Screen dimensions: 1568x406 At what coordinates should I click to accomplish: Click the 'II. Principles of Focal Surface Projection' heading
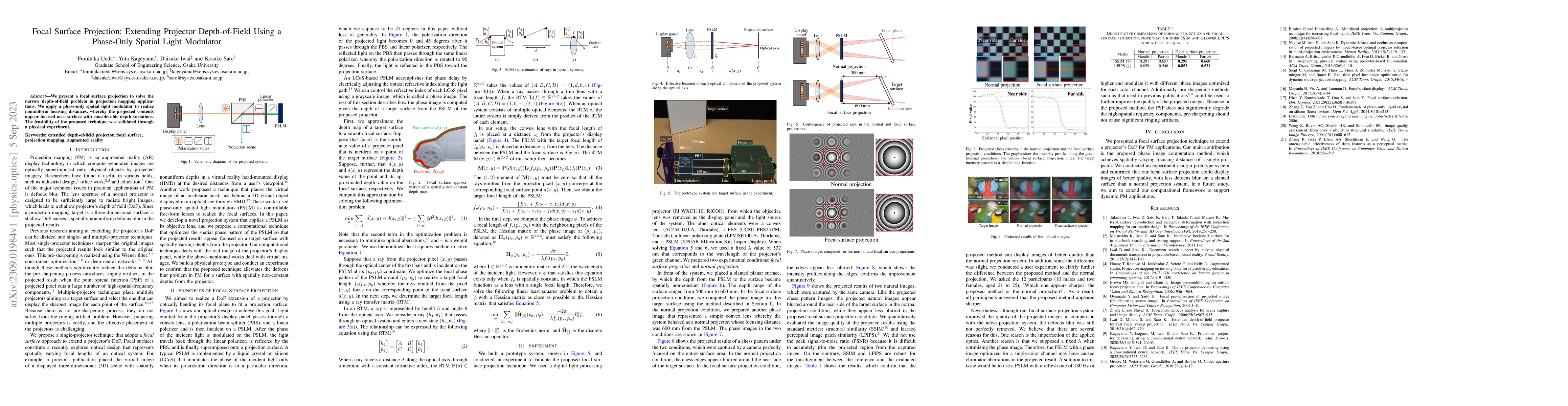(223, 290)
